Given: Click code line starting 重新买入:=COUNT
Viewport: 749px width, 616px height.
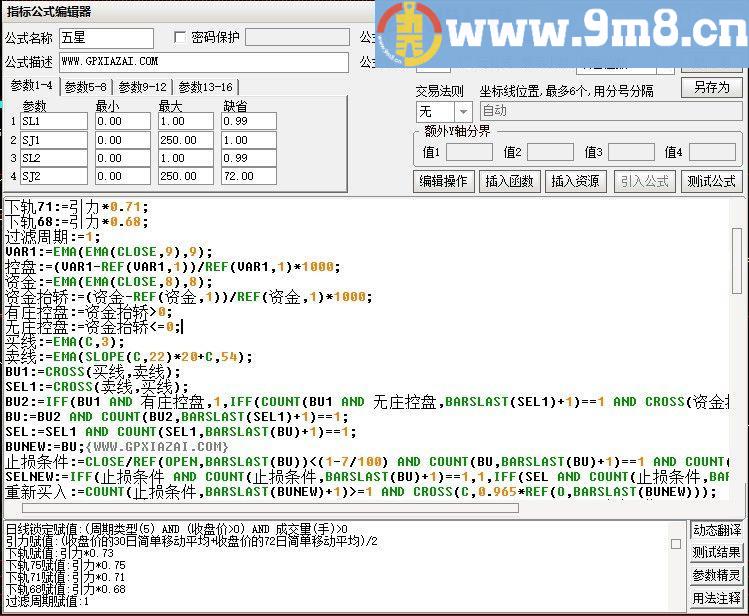Looking at the screenshot, I should click(x=361, y=492).
